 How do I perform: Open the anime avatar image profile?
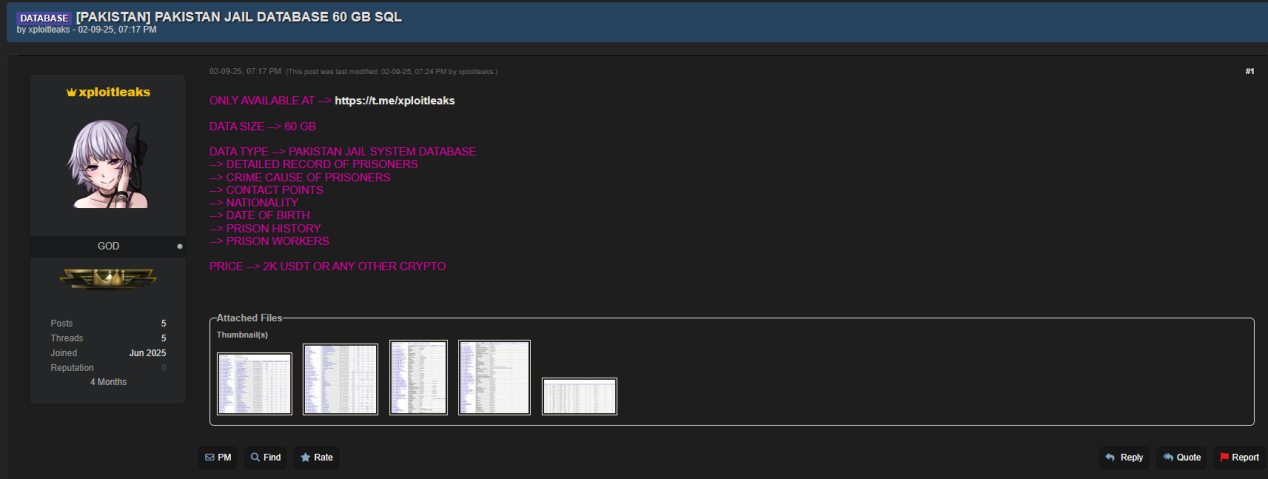pyautogui.click(x=107, y=164)
